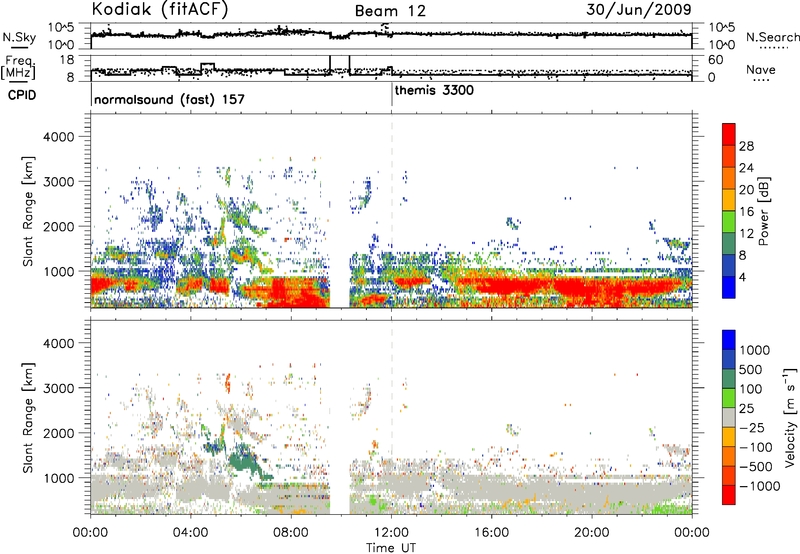Screen dimensions: 800x554
Task: Click the "4000" tick of the power panel
Action: coord(59,137)
